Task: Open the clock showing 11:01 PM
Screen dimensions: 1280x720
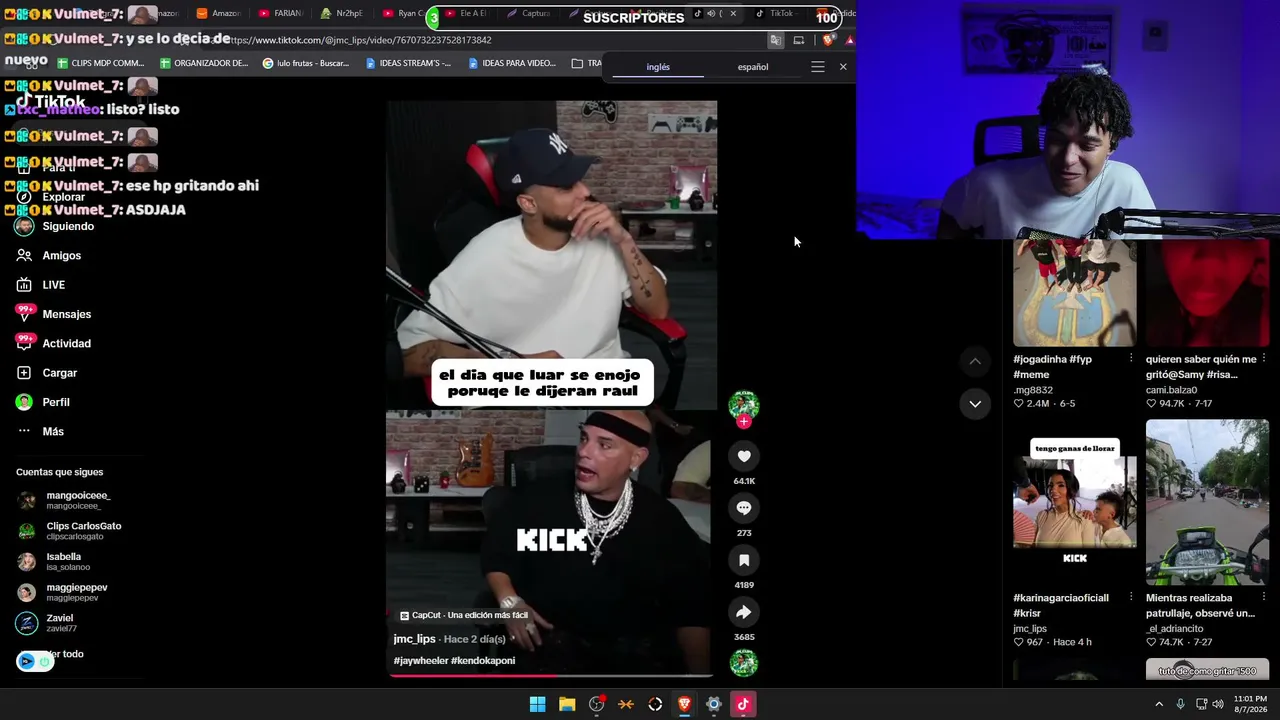Action: [1250, 704]
